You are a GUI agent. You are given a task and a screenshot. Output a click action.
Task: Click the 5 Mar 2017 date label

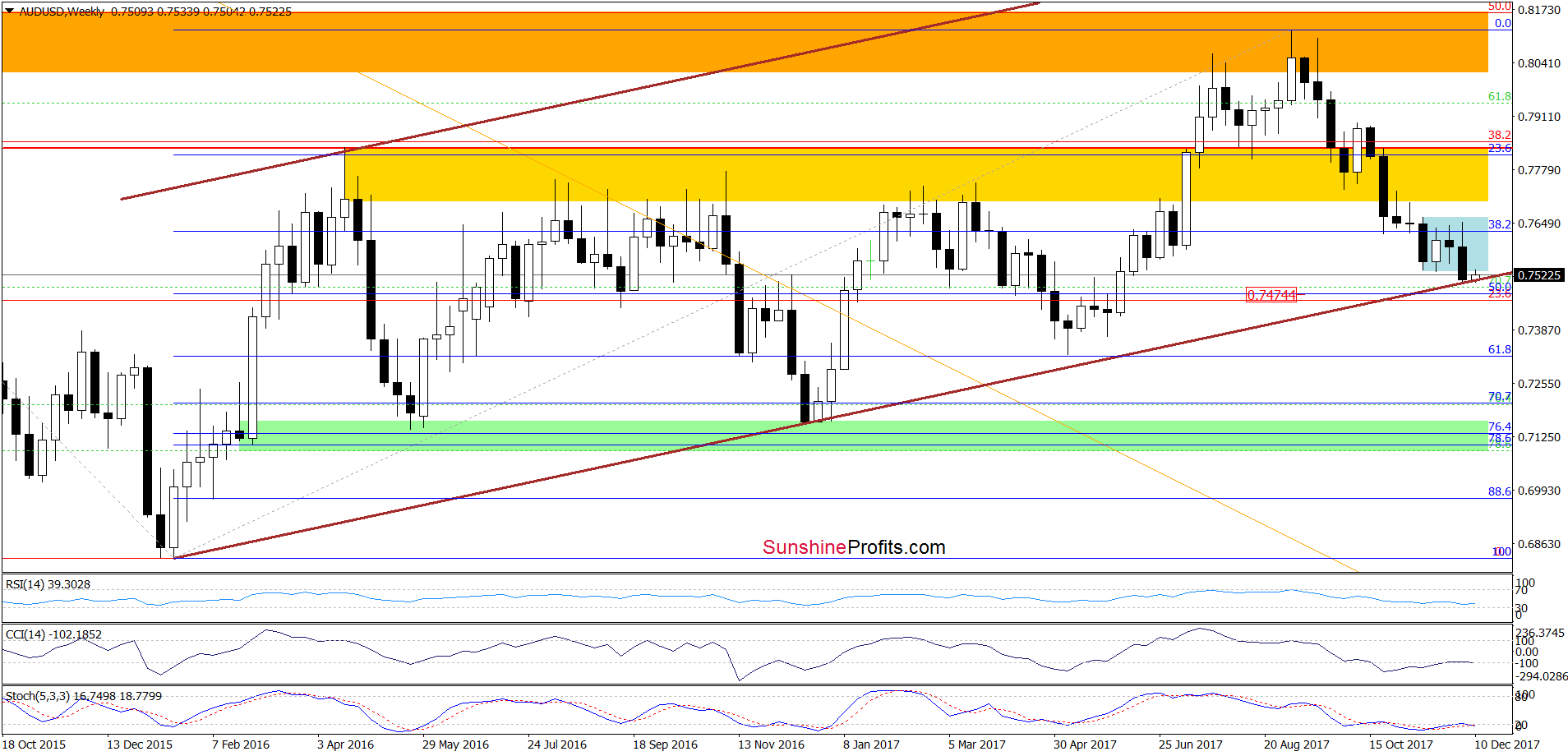[x=977, y=744]
